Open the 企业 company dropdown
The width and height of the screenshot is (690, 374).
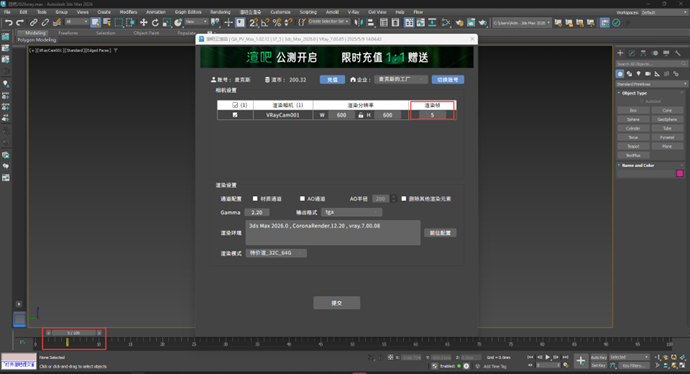click(x=401, y=79)
